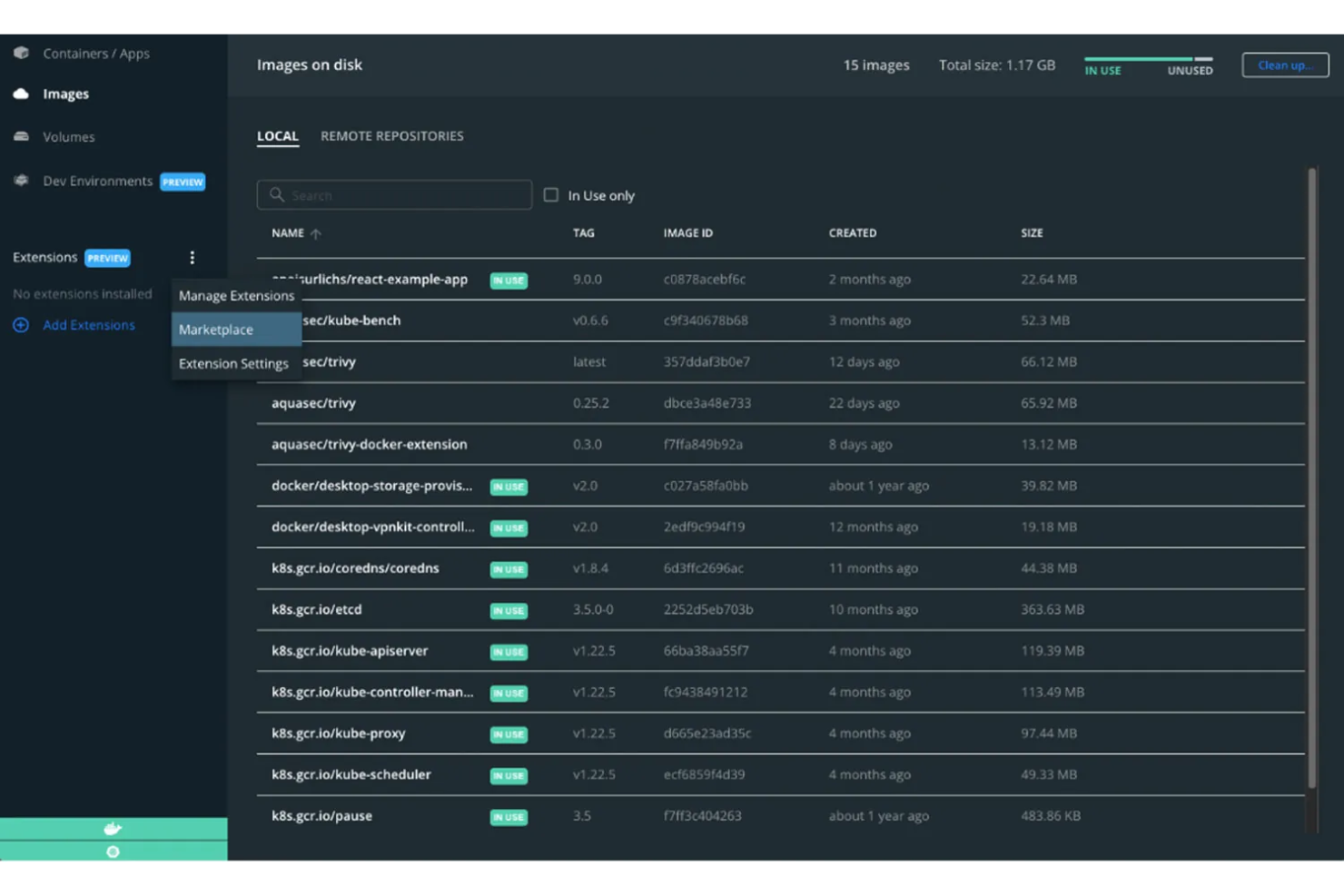Image resolution: width=1344 pixels, height=896 pixels.
Task: Expand the docker/desktop-storage-provis... image row
Action: [x=371, y=486]
